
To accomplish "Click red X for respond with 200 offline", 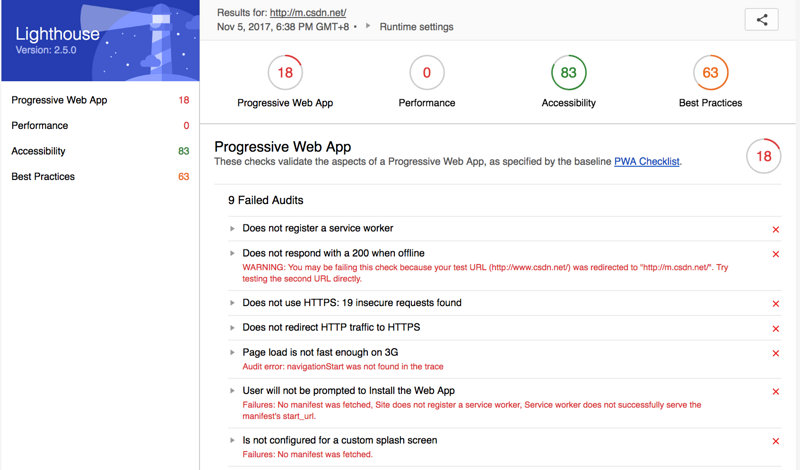I will click(776, 254).
